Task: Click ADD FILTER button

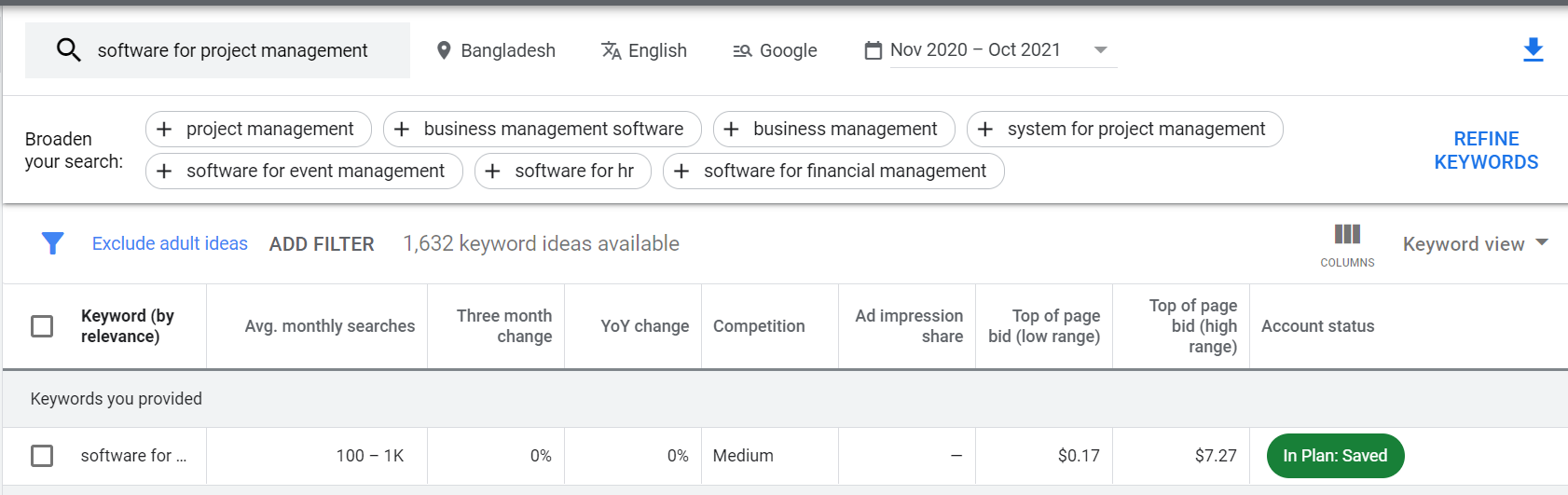Action: [322, 244]
